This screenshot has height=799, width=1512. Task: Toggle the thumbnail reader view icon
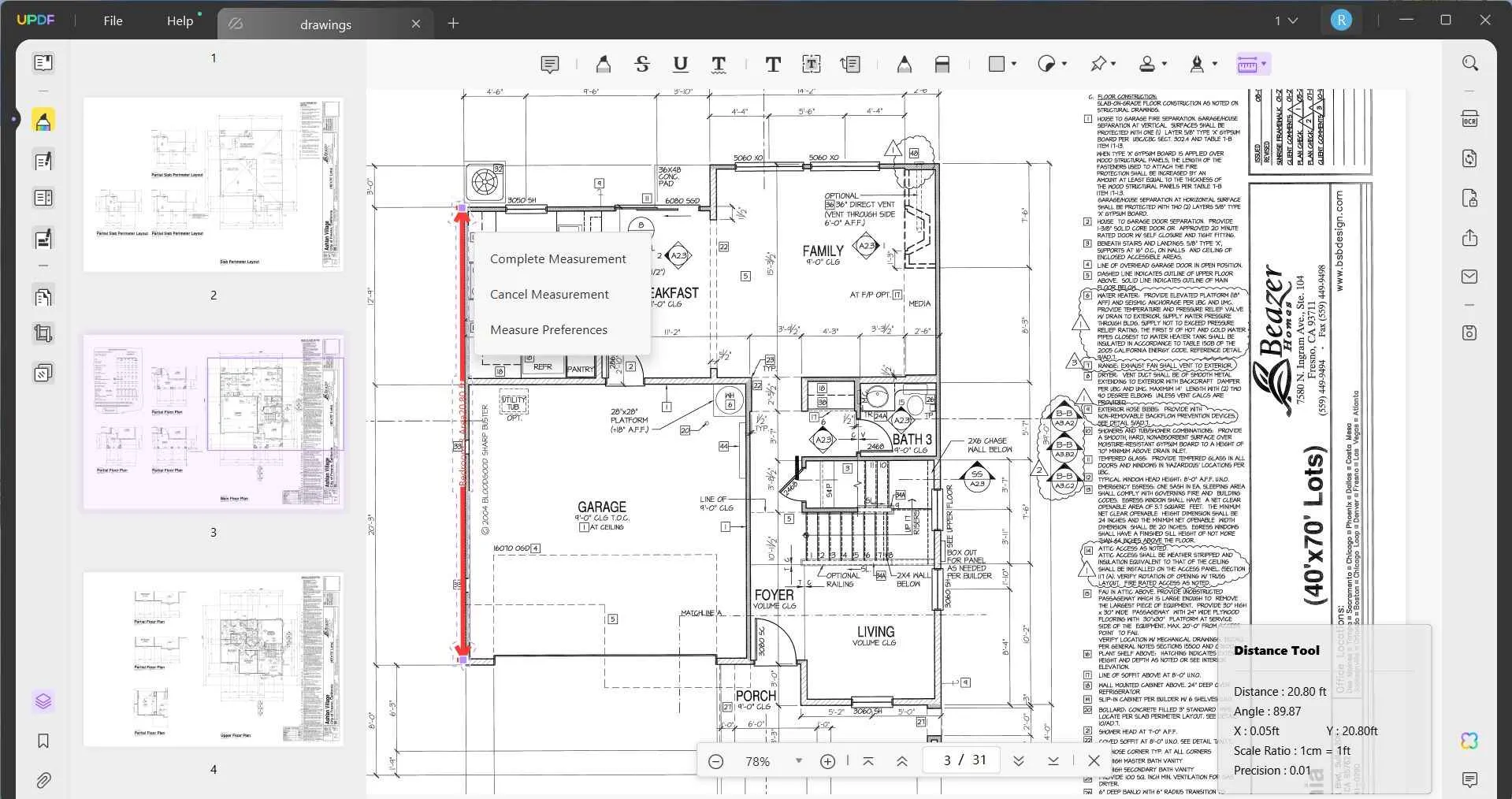pos(43,62)
